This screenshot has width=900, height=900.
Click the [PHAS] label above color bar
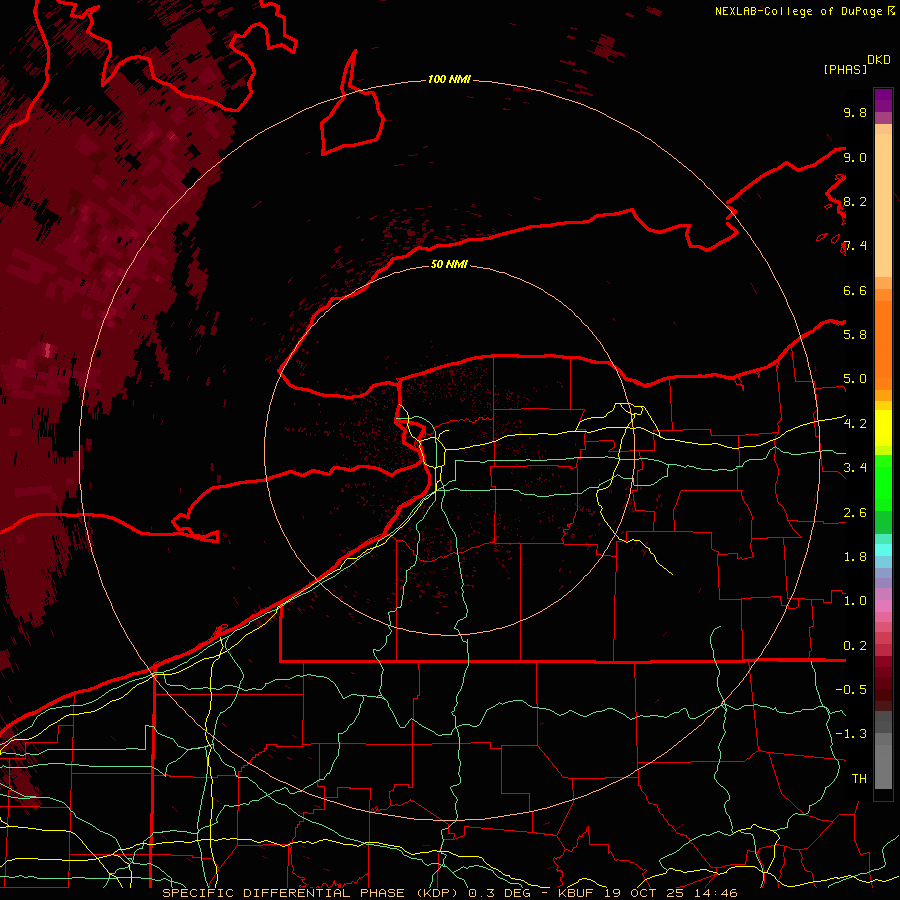click(845, 69)
